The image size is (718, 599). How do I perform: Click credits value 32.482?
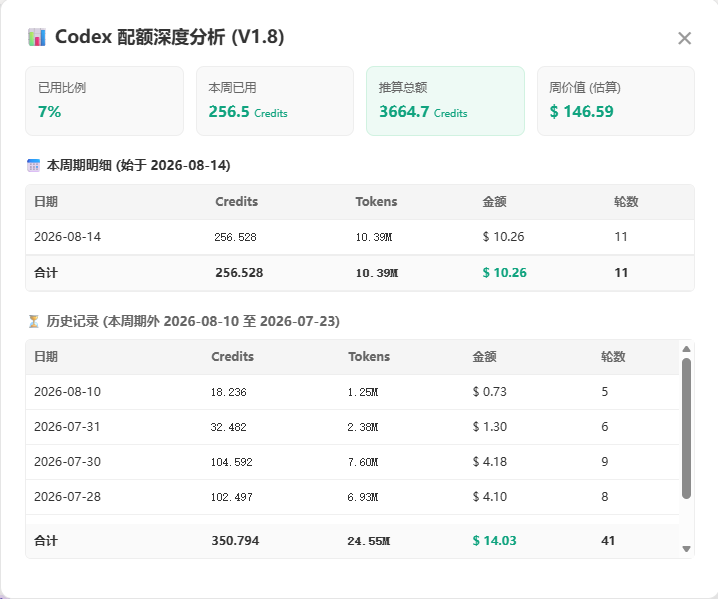(x=228, y=427)
